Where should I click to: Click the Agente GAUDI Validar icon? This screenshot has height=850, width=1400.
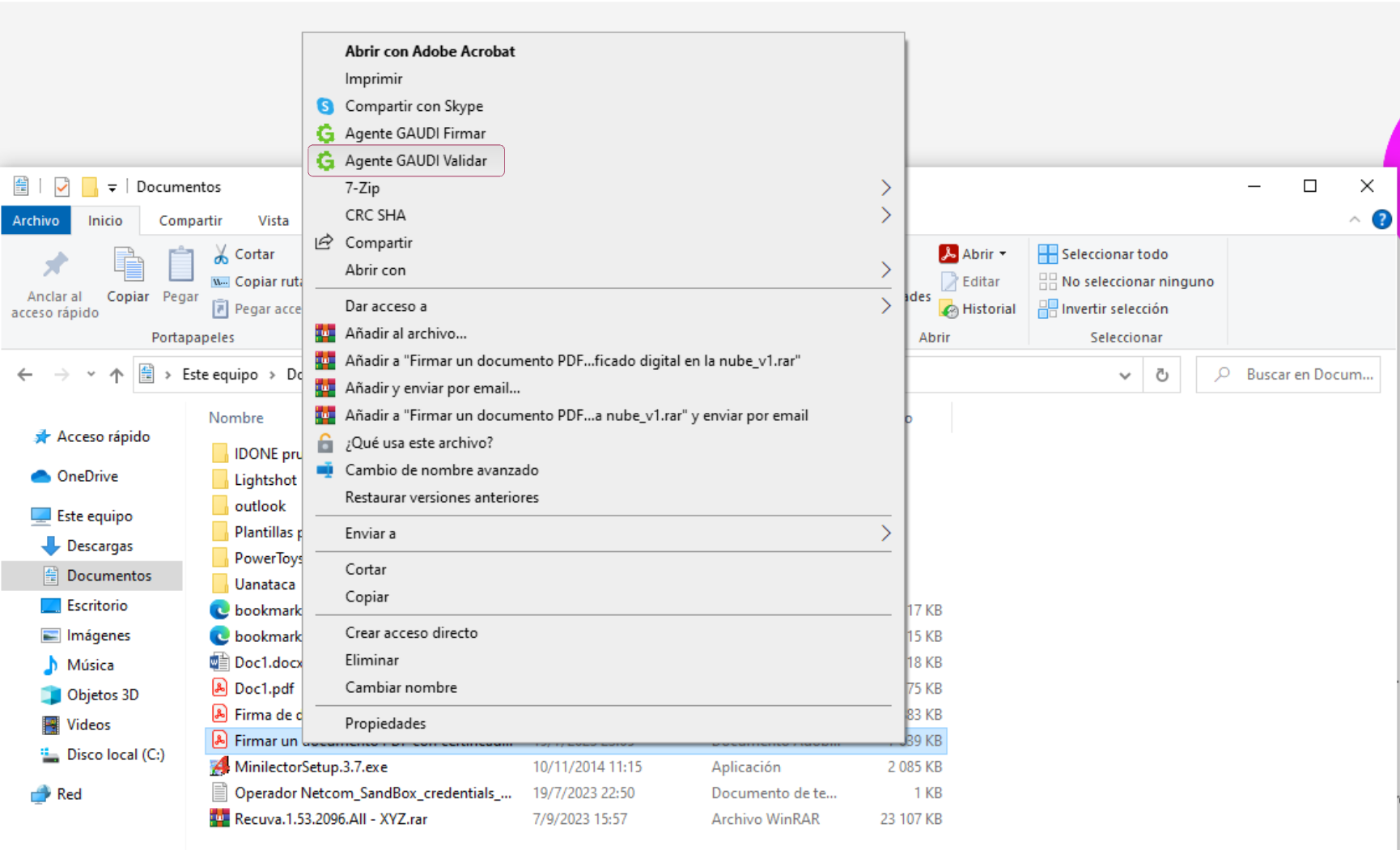[x=325, y=161]
